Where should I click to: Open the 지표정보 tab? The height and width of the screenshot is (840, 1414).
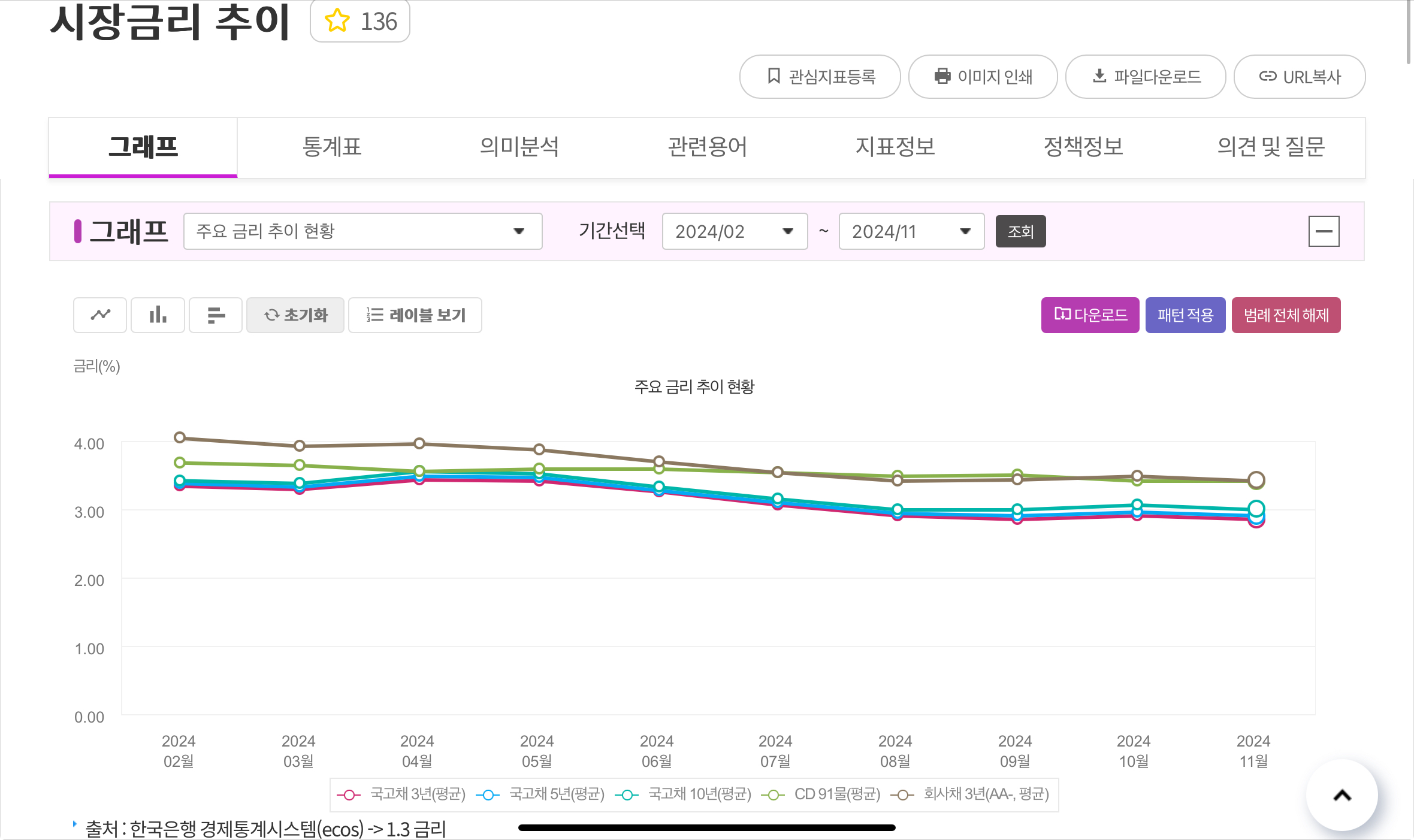pos(895,147)
